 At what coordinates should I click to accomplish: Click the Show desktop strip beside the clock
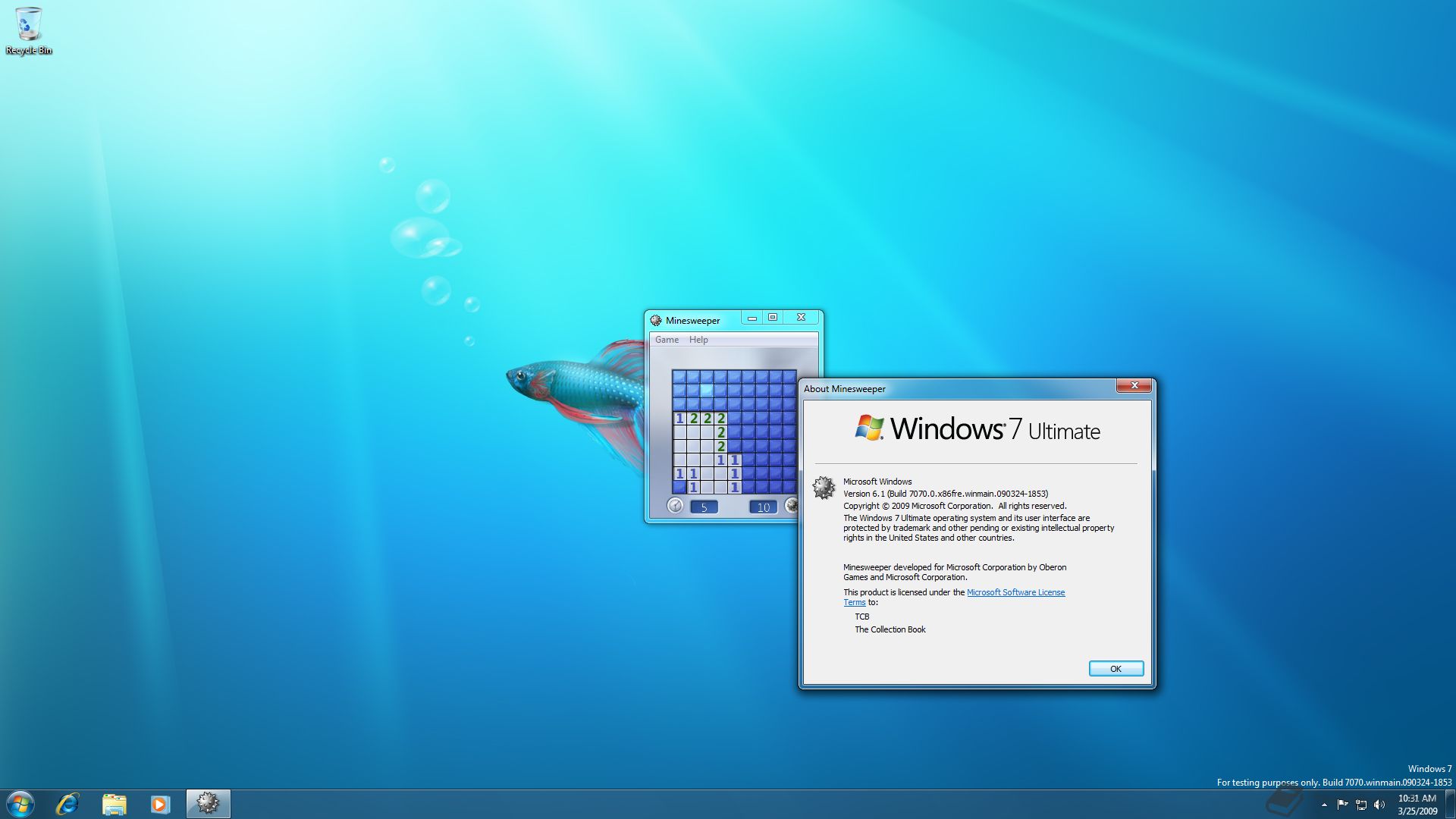point(1450,804)
